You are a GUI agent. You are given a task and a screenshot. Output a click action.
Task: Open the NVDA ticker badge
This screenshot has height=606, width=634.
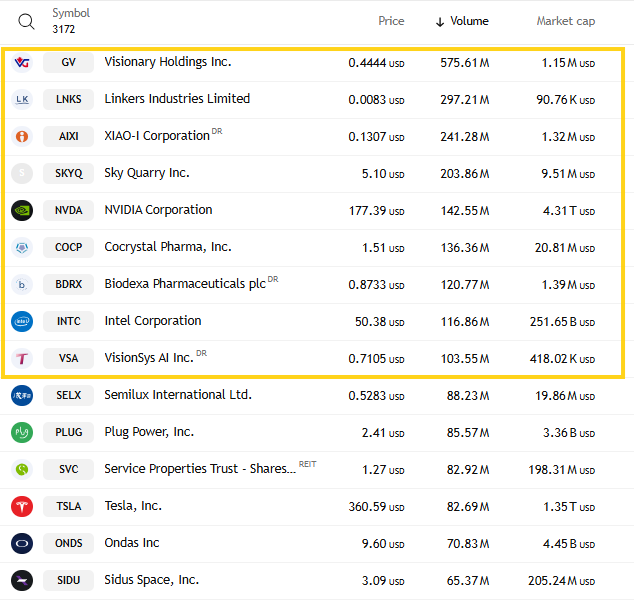tap(68, 211)
